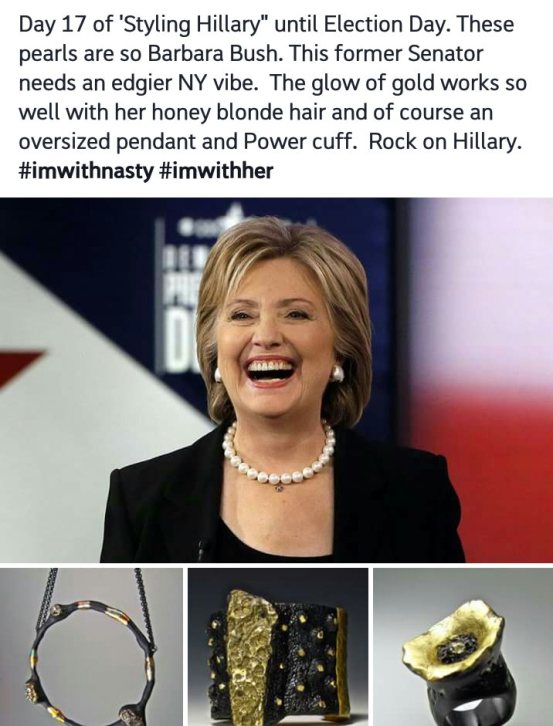Click the "Rock on Hillary." sentence
Screen dimensions: 553x726
click(445, 142)
